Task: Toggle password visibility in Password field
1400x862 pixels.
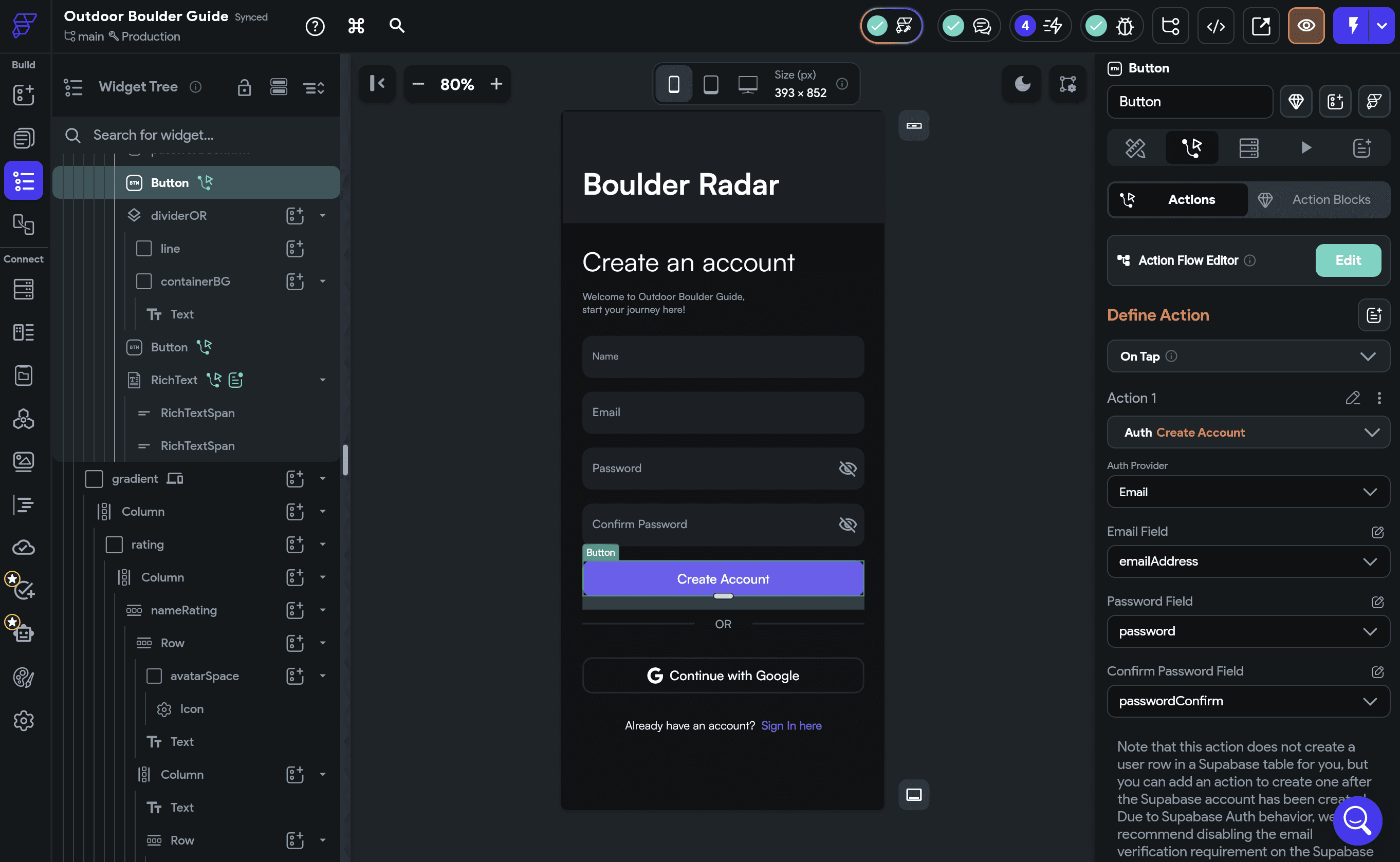Action: (x=848, y=468)
